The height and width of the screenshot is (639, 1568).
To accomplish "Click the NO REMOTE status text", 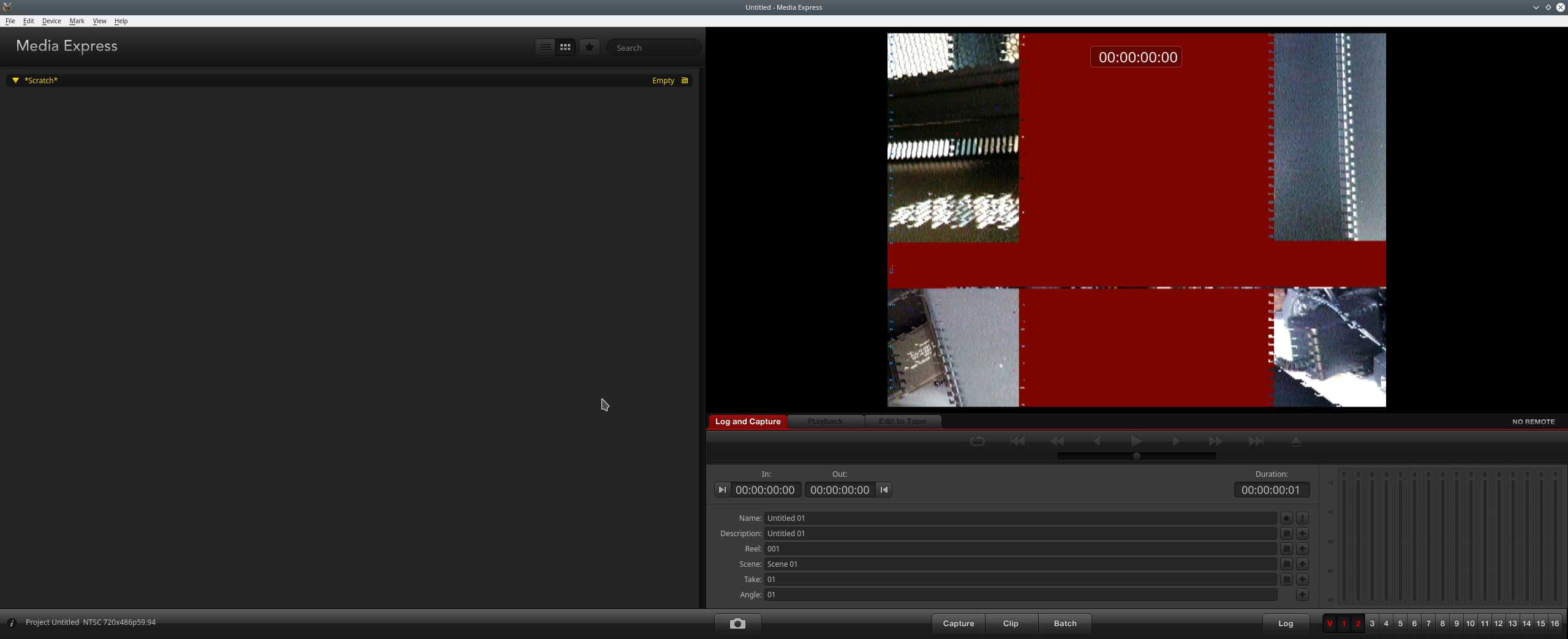I will (1533, 422).
